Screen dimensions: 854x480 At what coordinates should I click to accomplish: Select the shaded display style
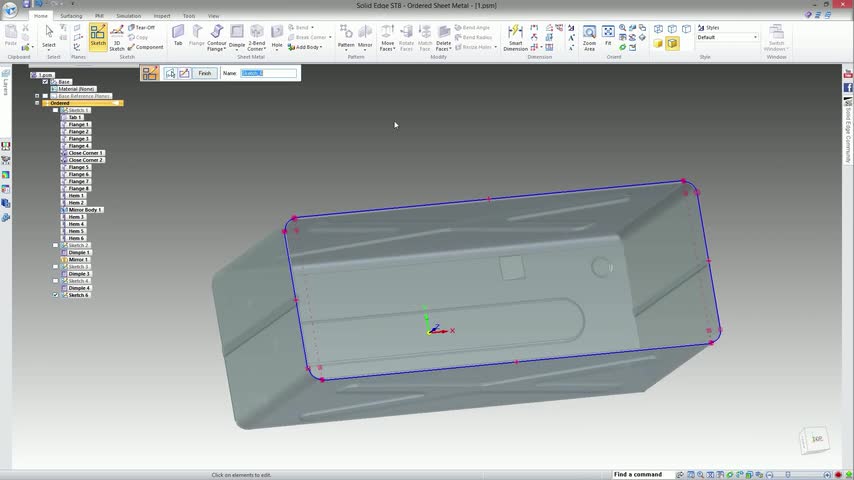point(658,43)
